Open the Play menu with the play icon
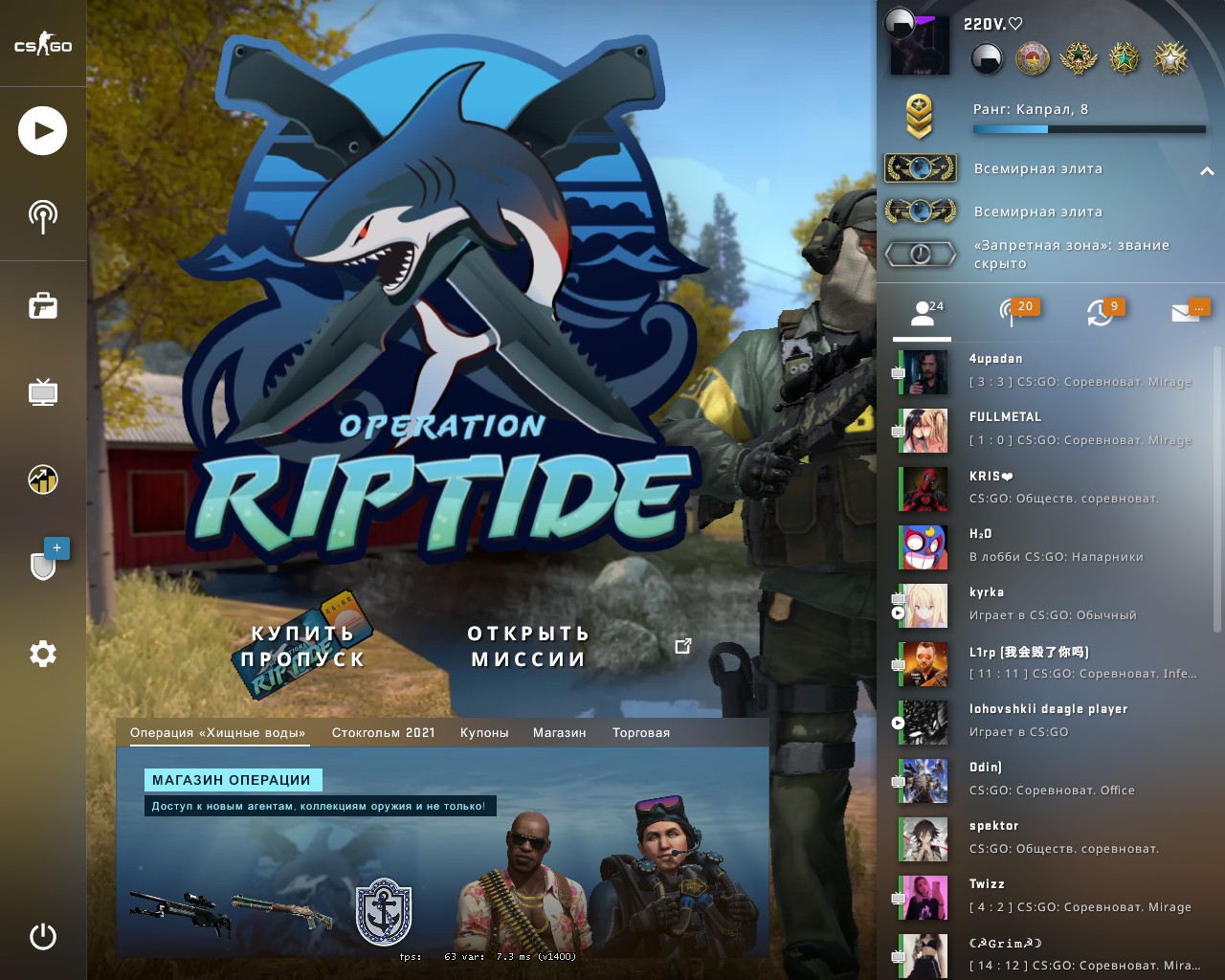Screen dimensions: 1225x980 coord(43,130)
